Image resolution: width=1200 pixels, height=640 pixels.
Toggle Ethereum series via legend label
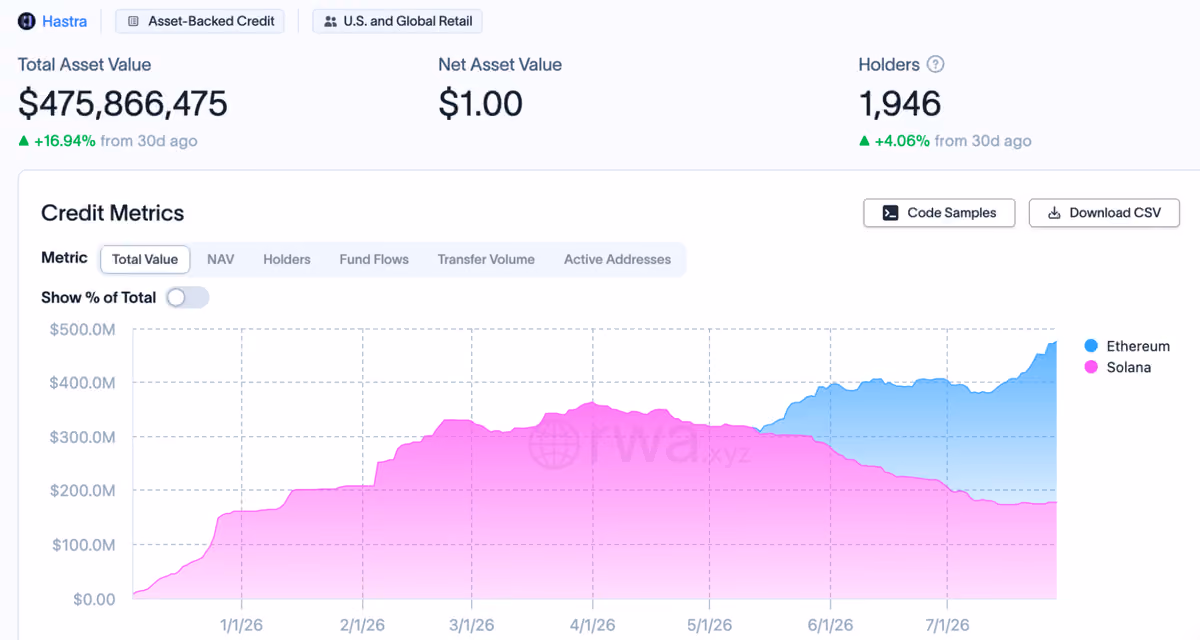tap(1138, 346)
